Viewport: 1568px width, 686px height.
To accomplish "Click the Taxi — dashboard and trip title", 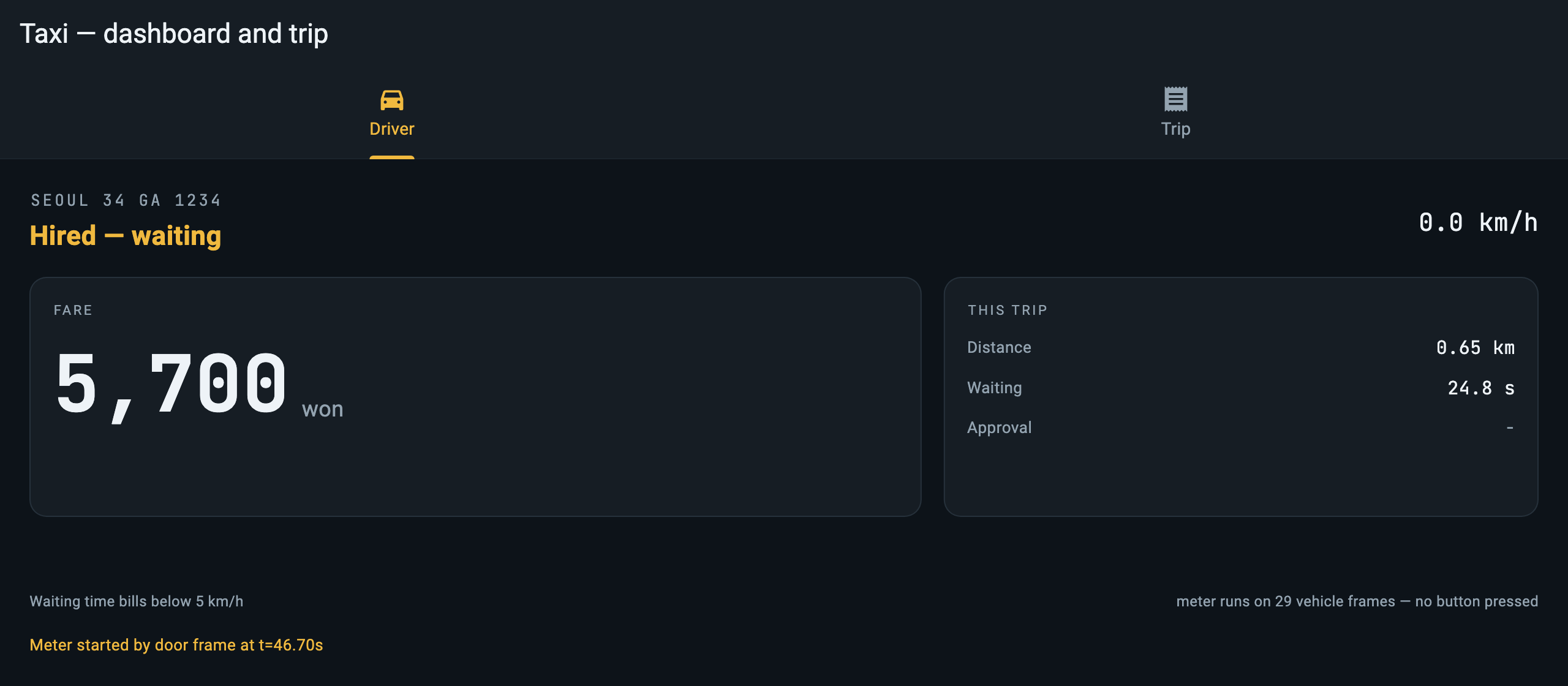I will coord(174,33).
